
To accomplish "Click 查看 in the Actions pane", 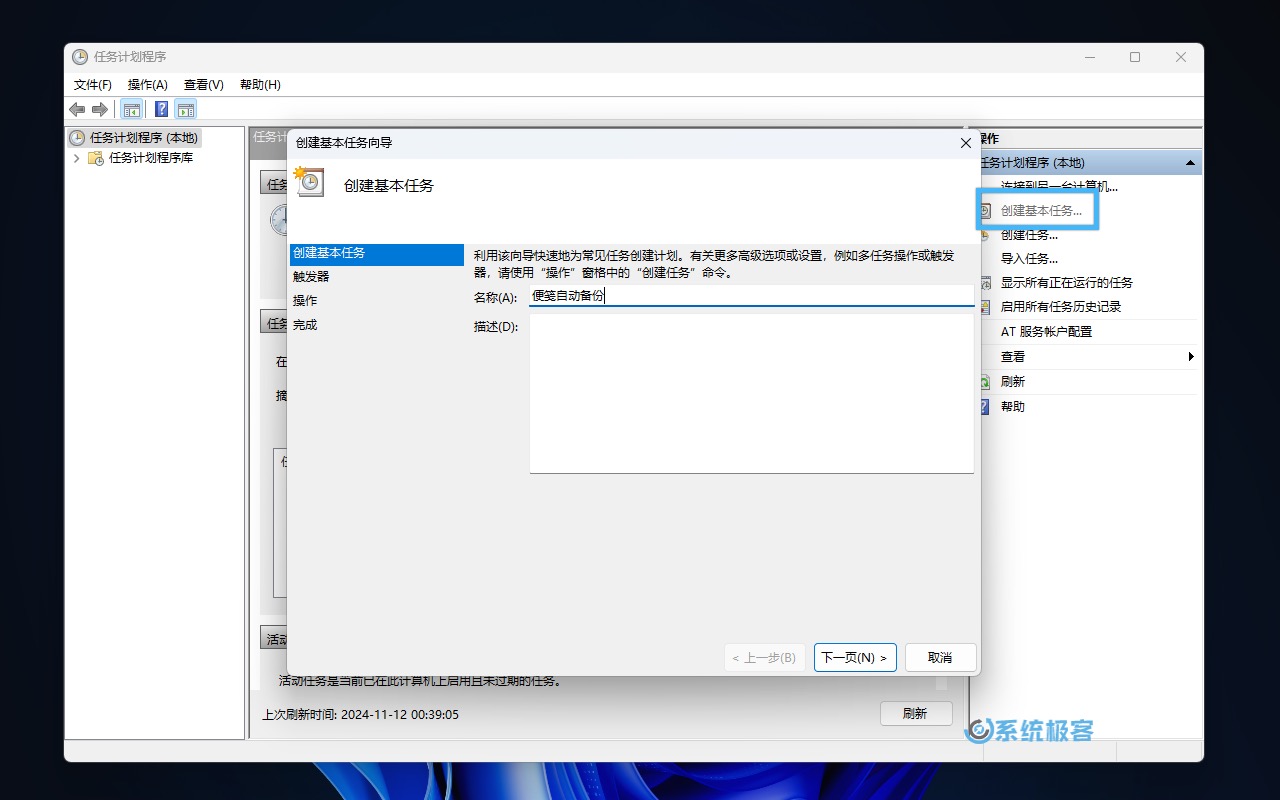I will pyautogui.click(x=1013, y=356).
